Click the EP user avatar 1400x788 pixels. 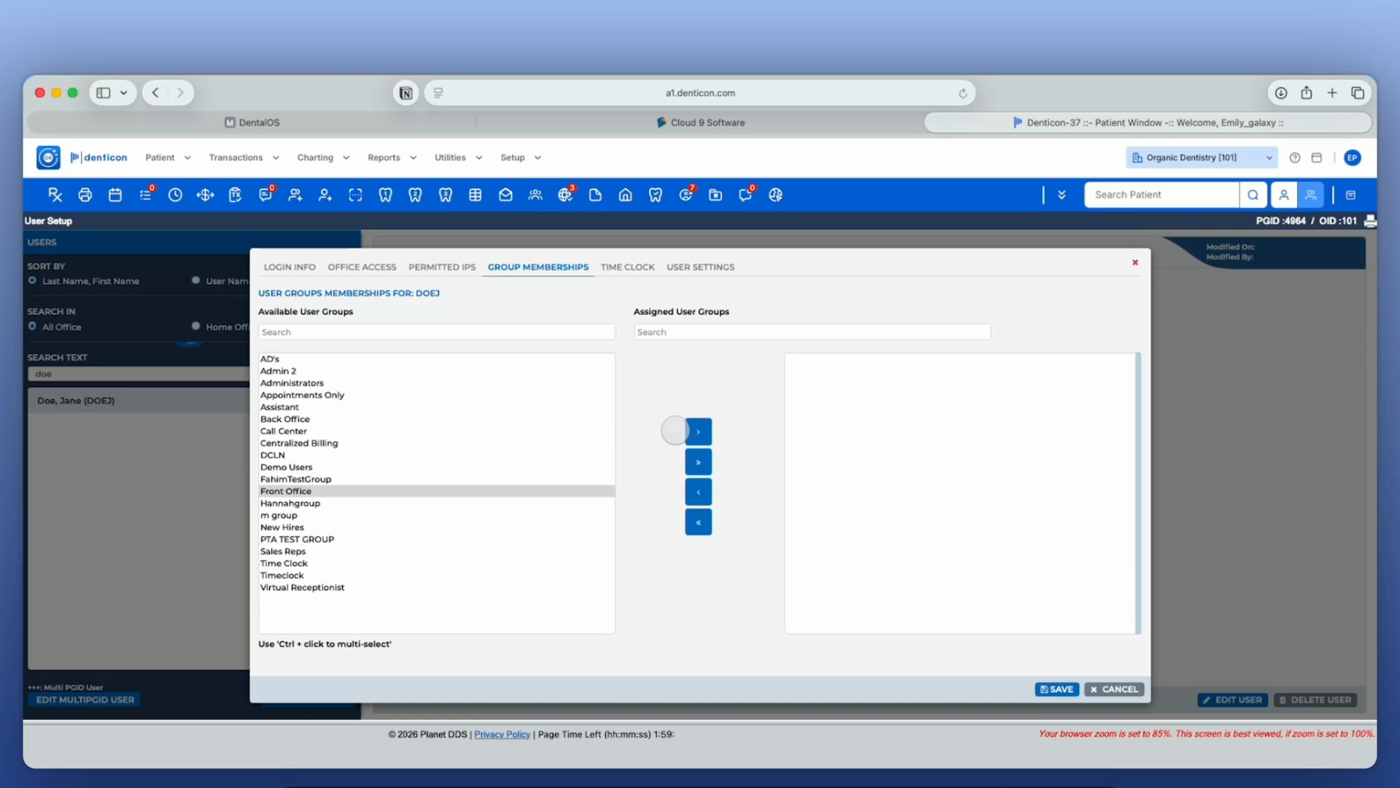tap(1352, 158)
